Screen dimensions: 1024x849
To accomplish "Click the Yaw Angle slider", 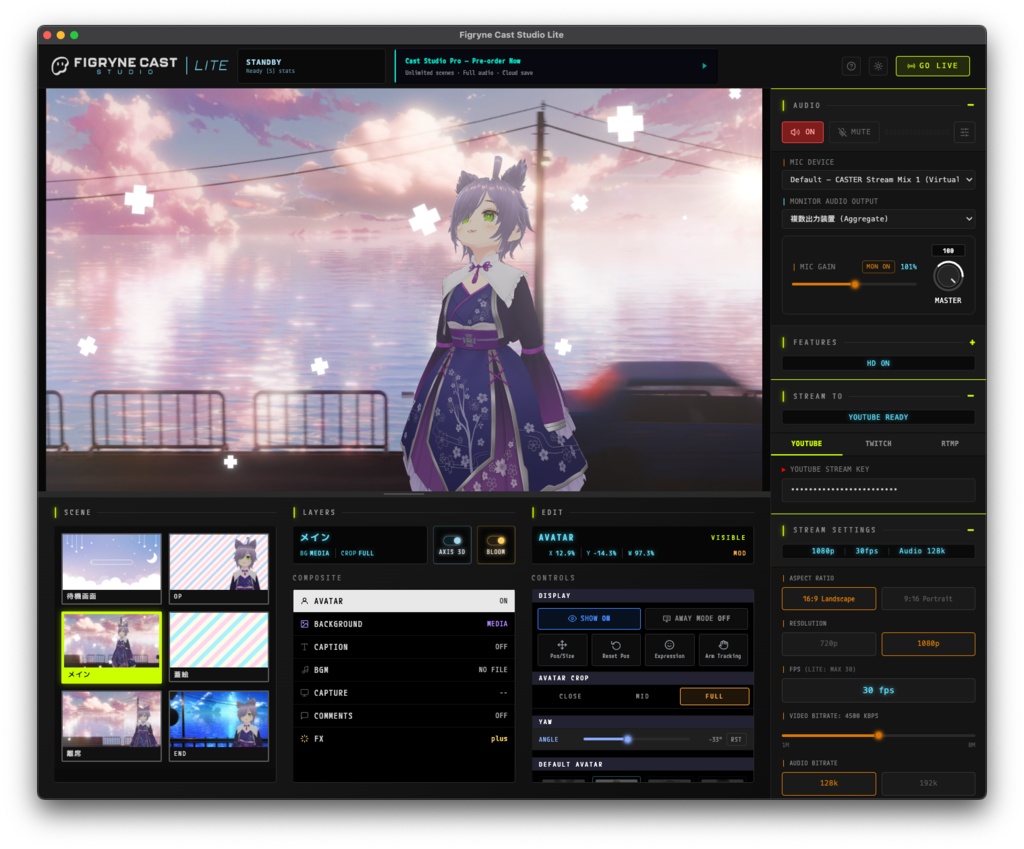I will [x=635, y=739].
